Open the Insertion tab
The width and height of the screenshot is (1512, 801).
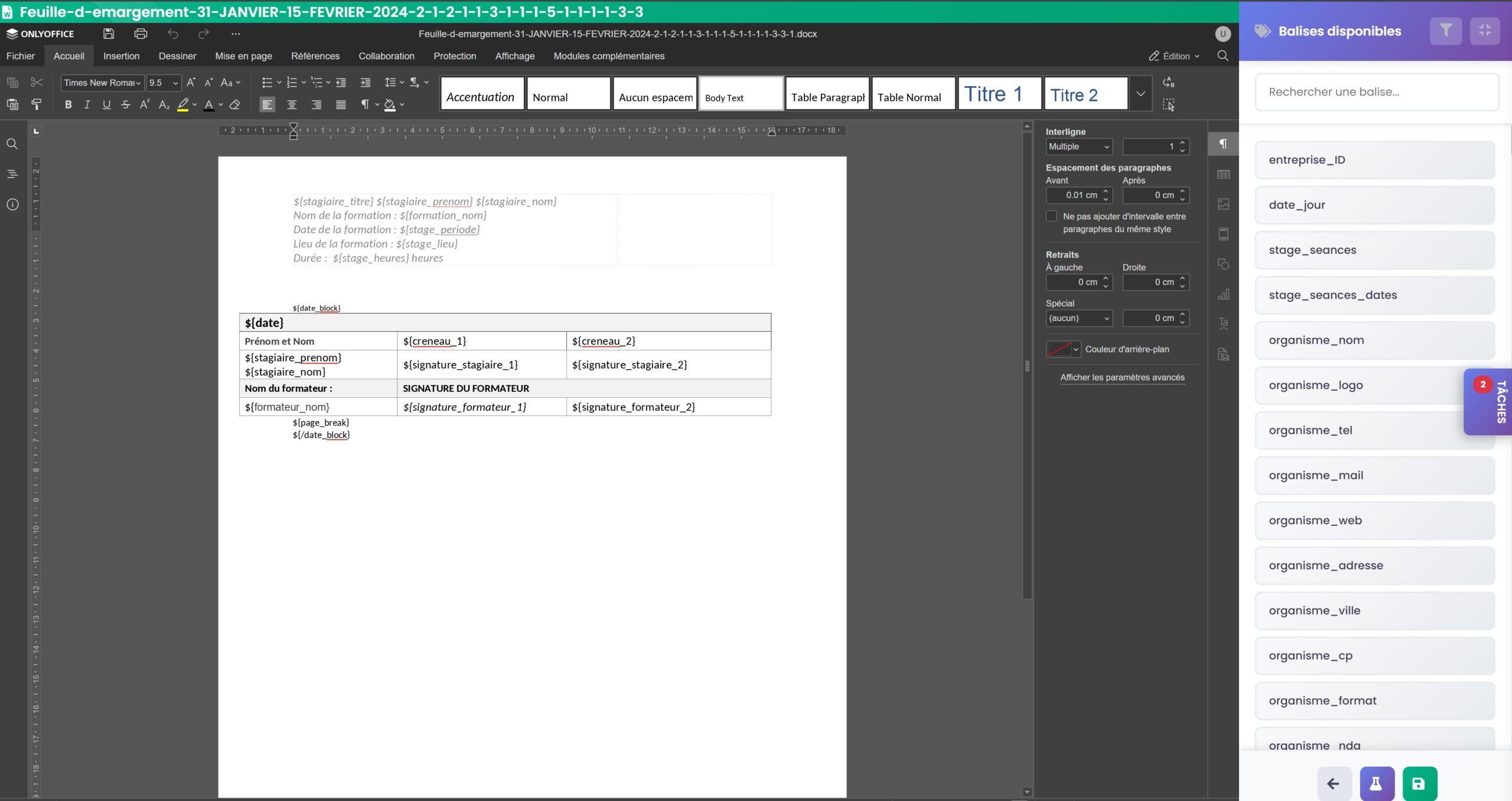pyautogui.click(x=121, y=56)
